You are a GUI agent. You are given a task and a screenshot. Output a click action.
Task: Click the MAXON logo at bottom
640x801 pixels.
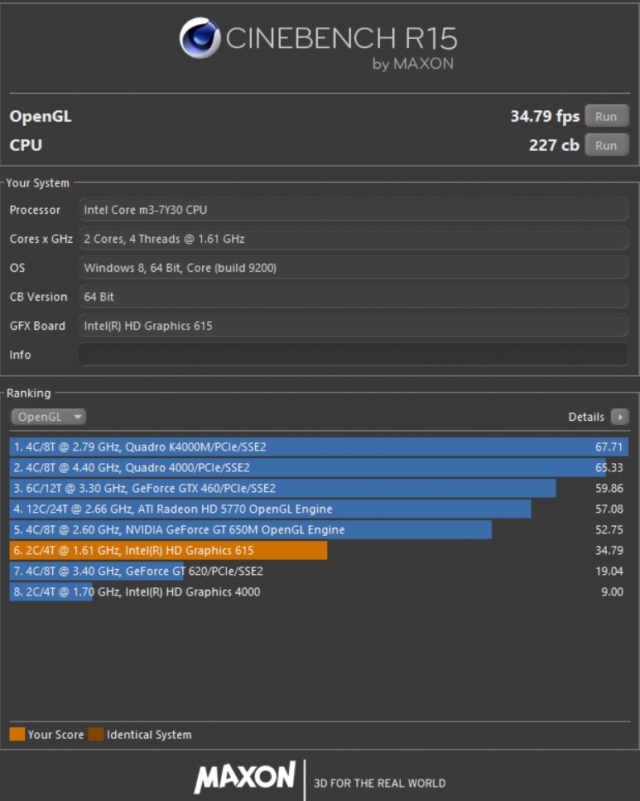tap(245, 777)
